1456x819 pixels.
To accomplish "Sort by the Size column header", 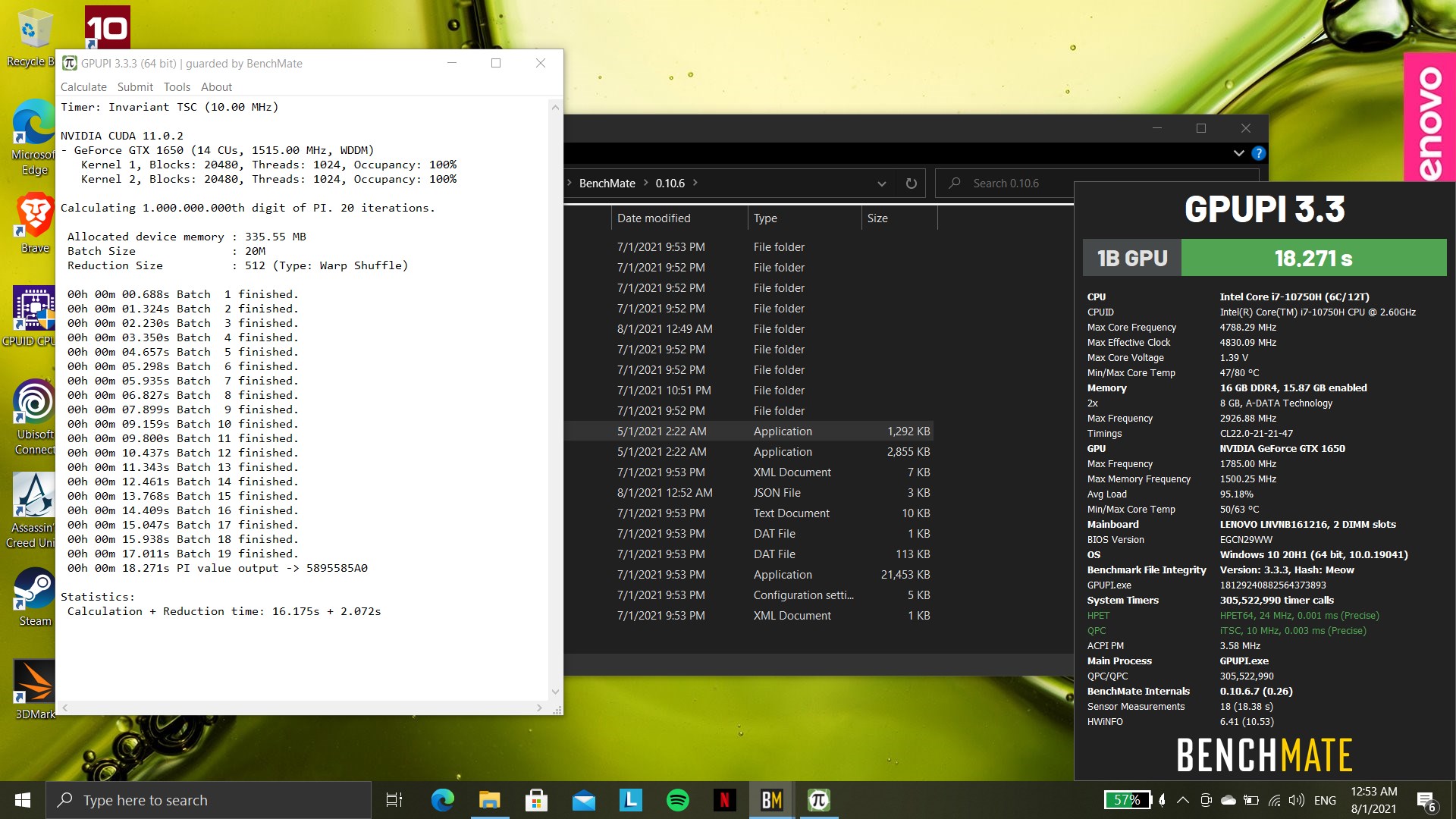I will (899, 218).
